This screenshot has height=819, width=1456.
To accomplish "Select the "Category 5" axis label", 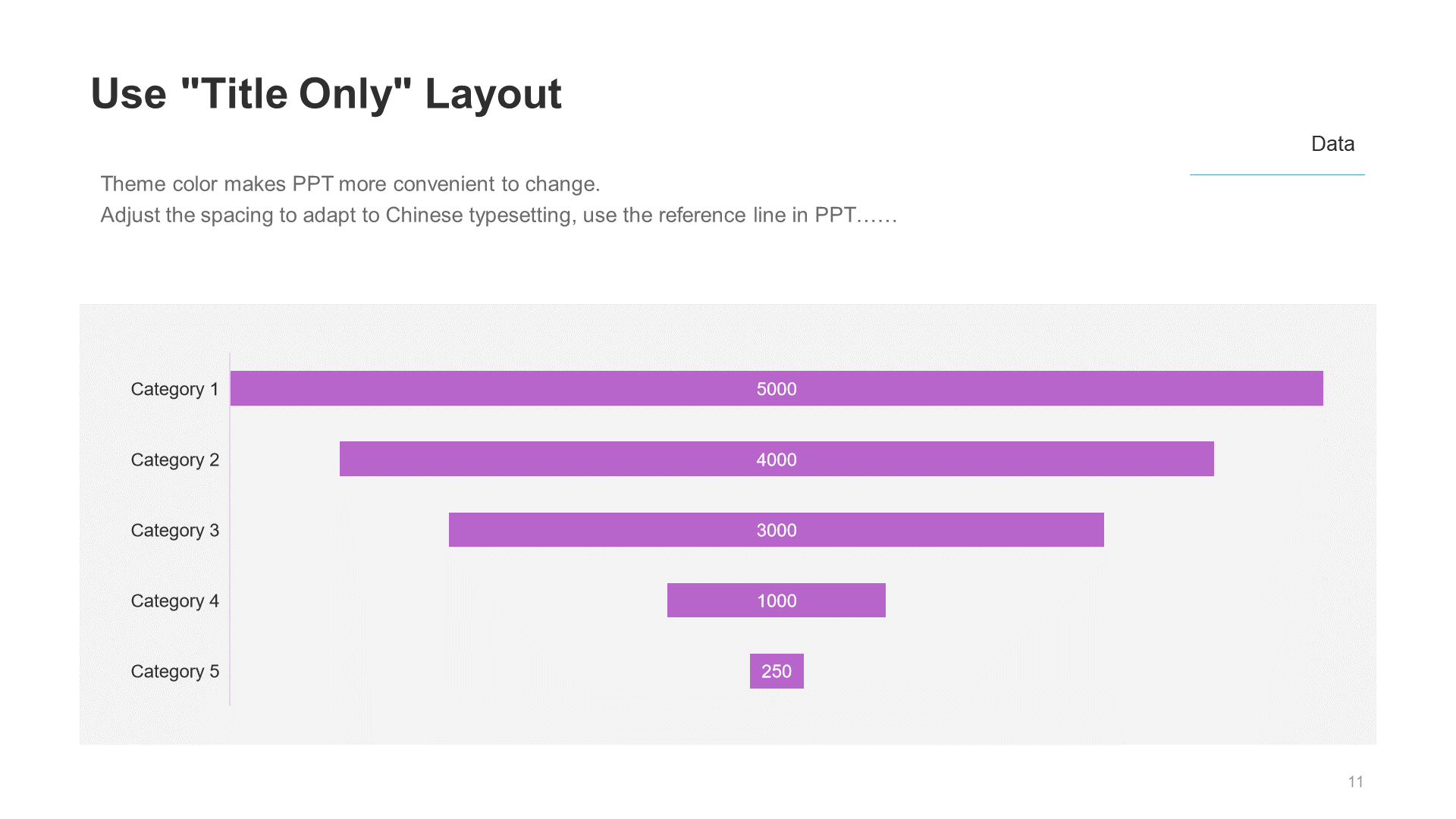I will coord(174,671).
